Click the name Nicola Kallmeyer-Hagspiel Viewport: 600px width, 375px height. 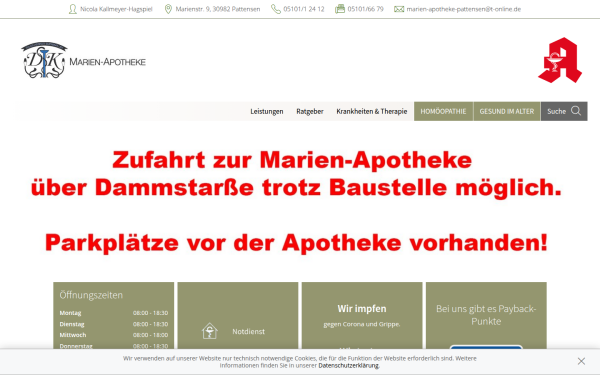tap(116, 9)
